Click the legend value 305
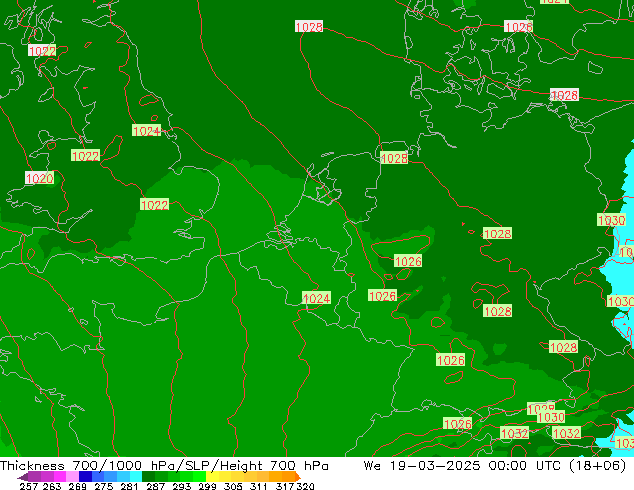Viewport: 634px width, 490px height. click(233, 486)
